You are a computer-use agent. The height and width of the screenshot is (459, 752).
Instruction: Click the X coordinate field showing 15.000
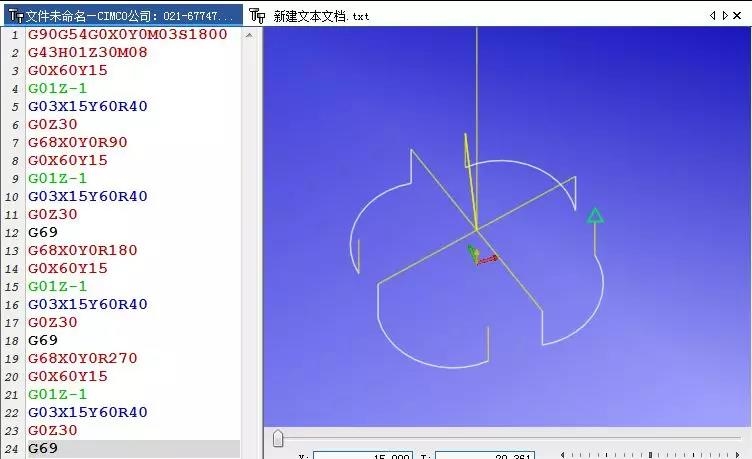pos(363,455)
